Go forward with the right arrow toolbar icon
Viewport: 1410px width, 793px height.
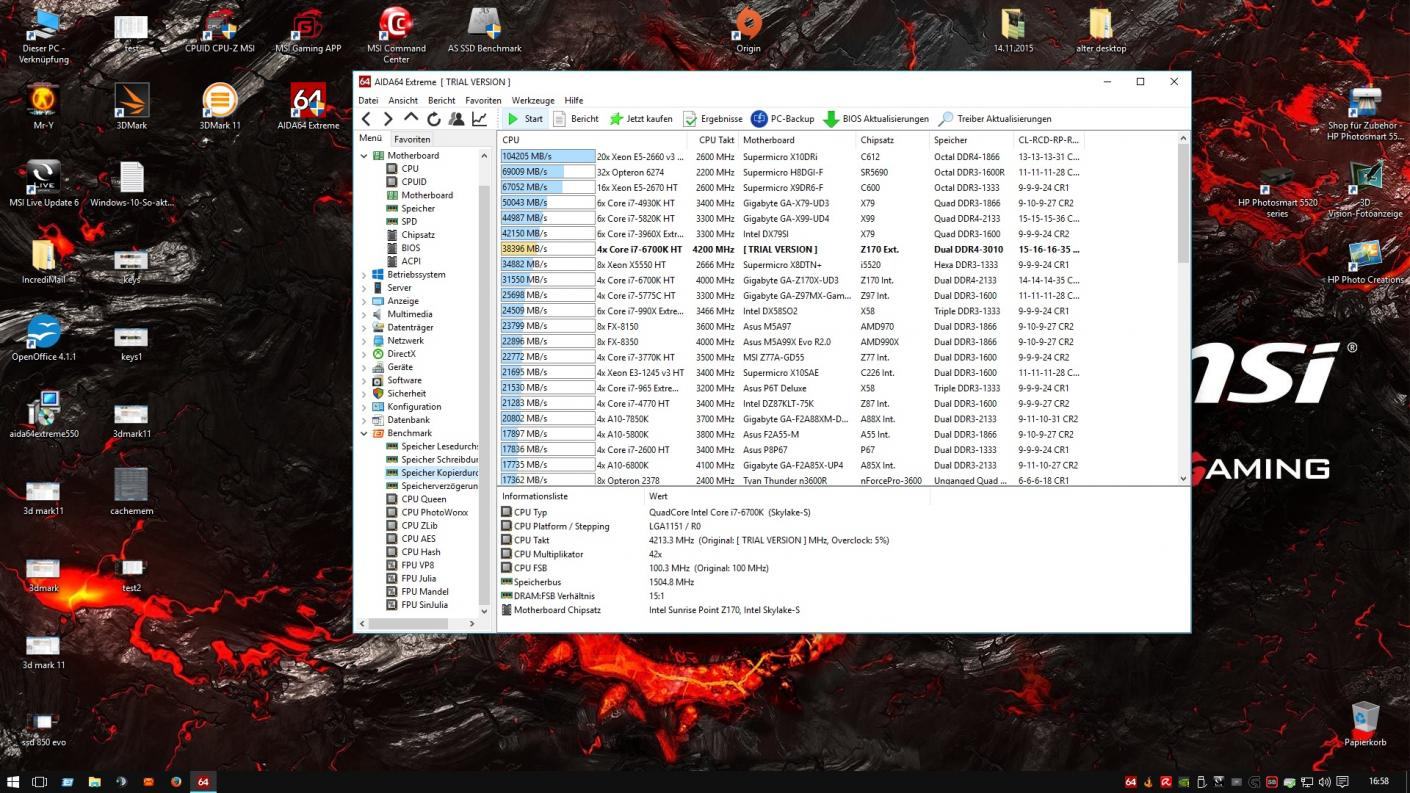[388, 119]
